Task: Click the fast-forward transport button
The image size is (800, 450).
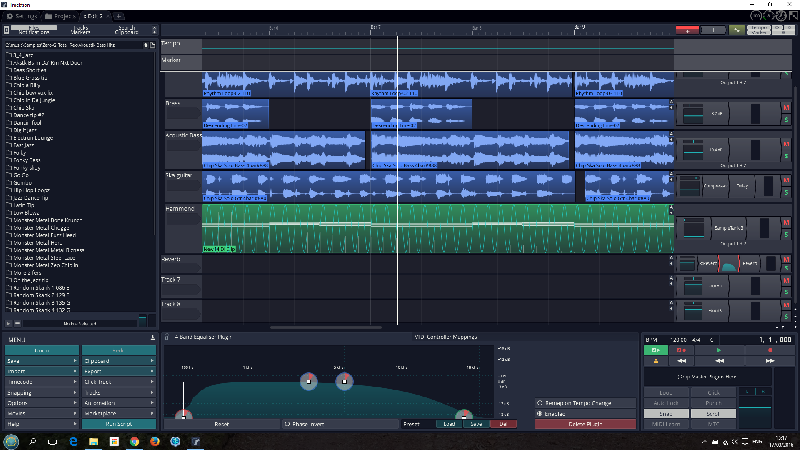Action: (769, 361)
